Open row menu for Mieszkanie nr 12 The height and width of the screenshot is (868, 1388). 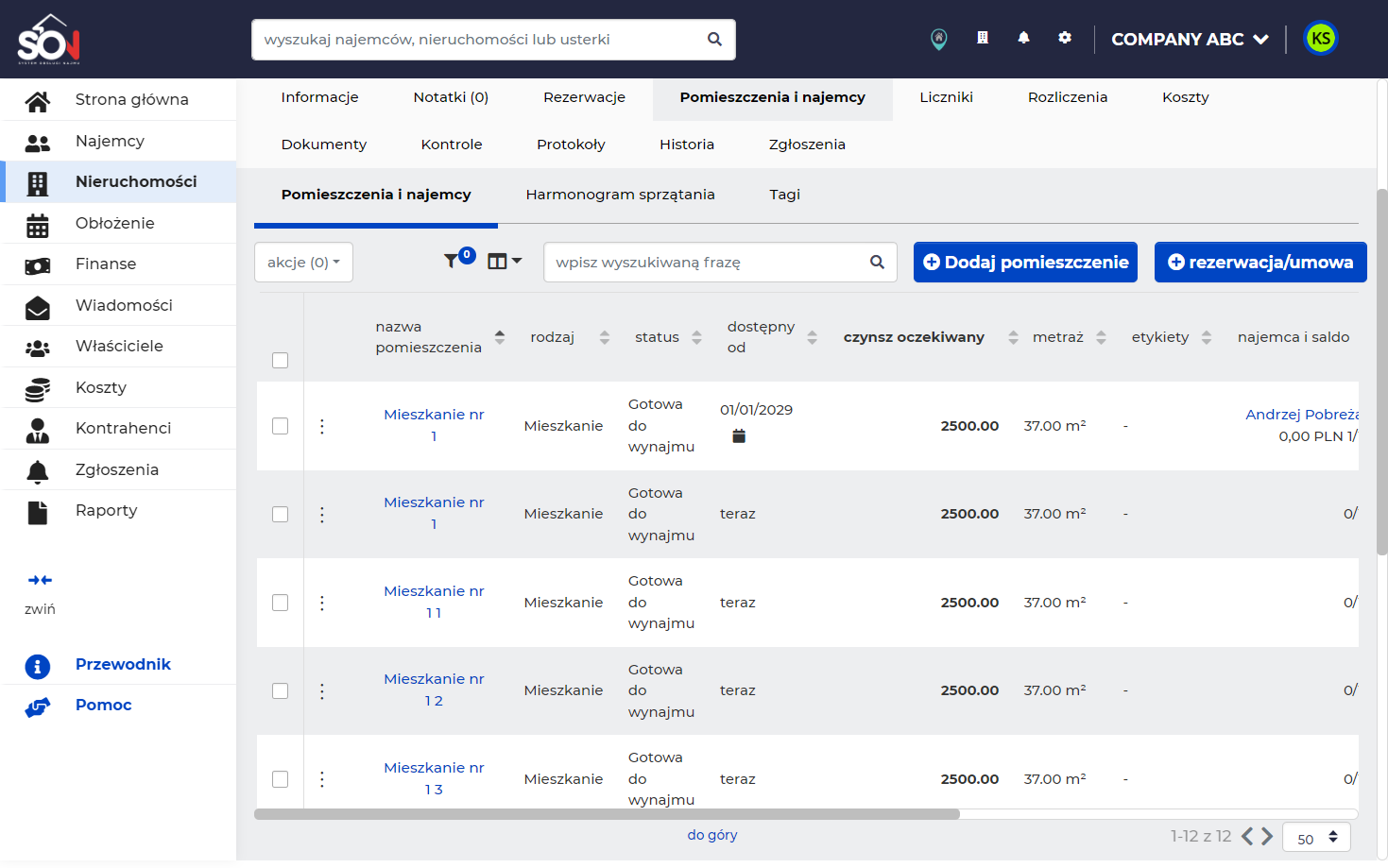(322, 691)
